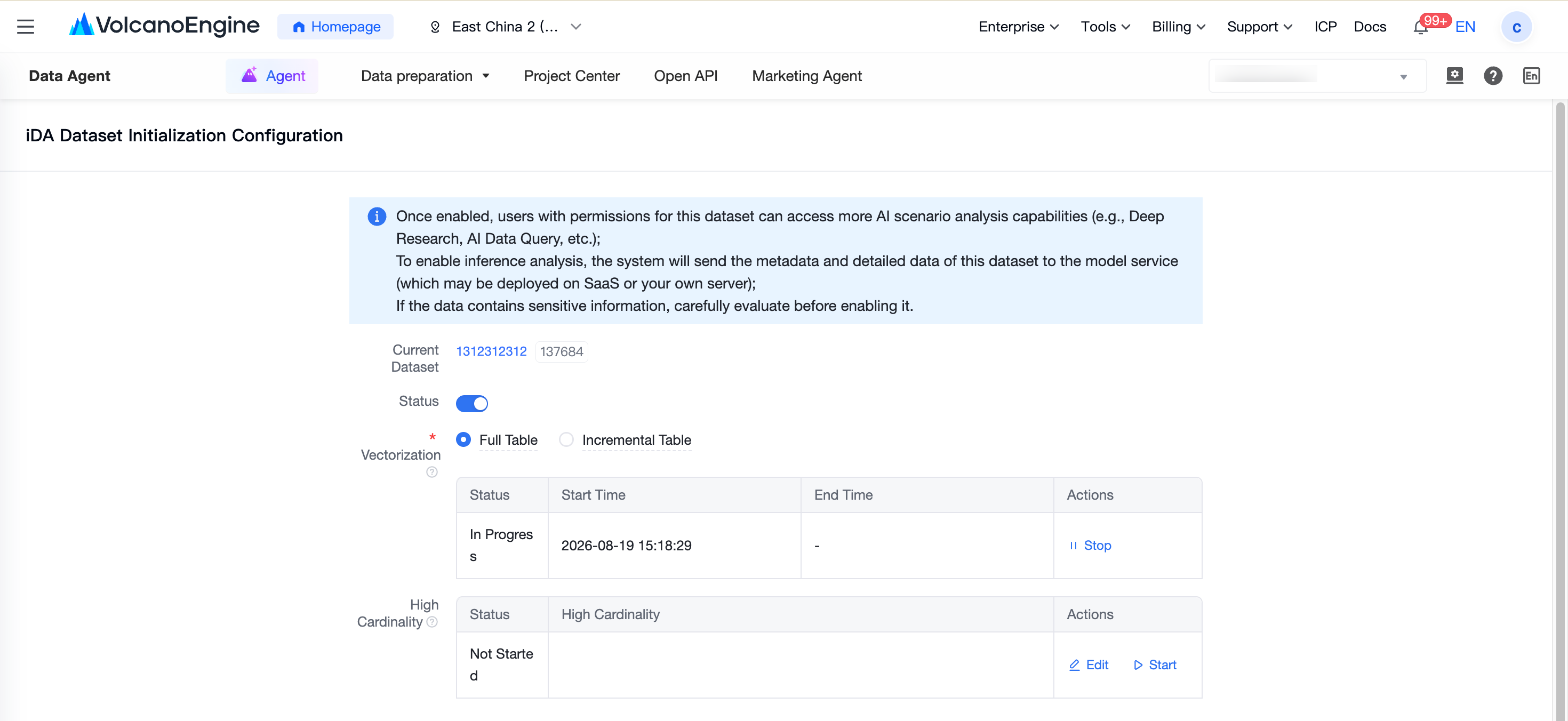Open the Docs link
Screen dimensions: 1568x721
point(1370,27)
